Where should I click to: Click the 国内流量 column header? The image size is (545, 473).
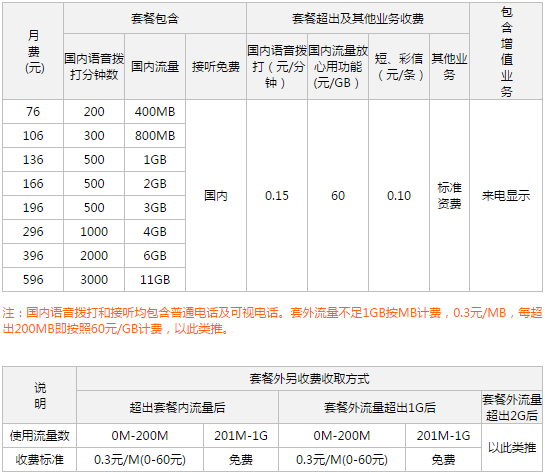(x=155, y=66)
